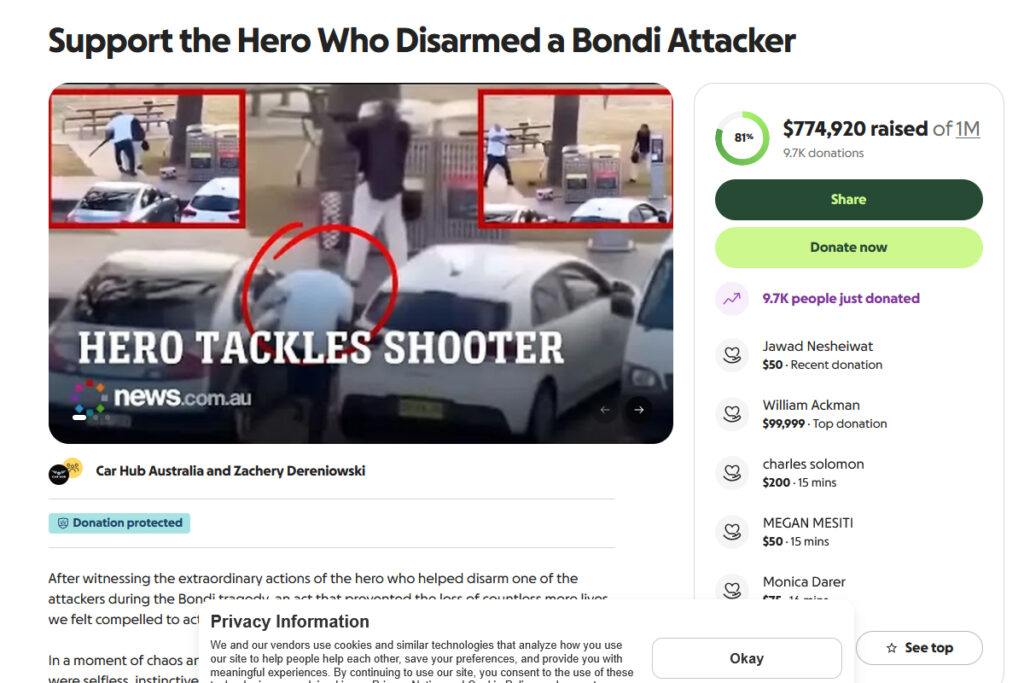Click the Hero Tackles Shooter main image
The width and height of the screenshot is (1024, 683).
click(360, 263)
